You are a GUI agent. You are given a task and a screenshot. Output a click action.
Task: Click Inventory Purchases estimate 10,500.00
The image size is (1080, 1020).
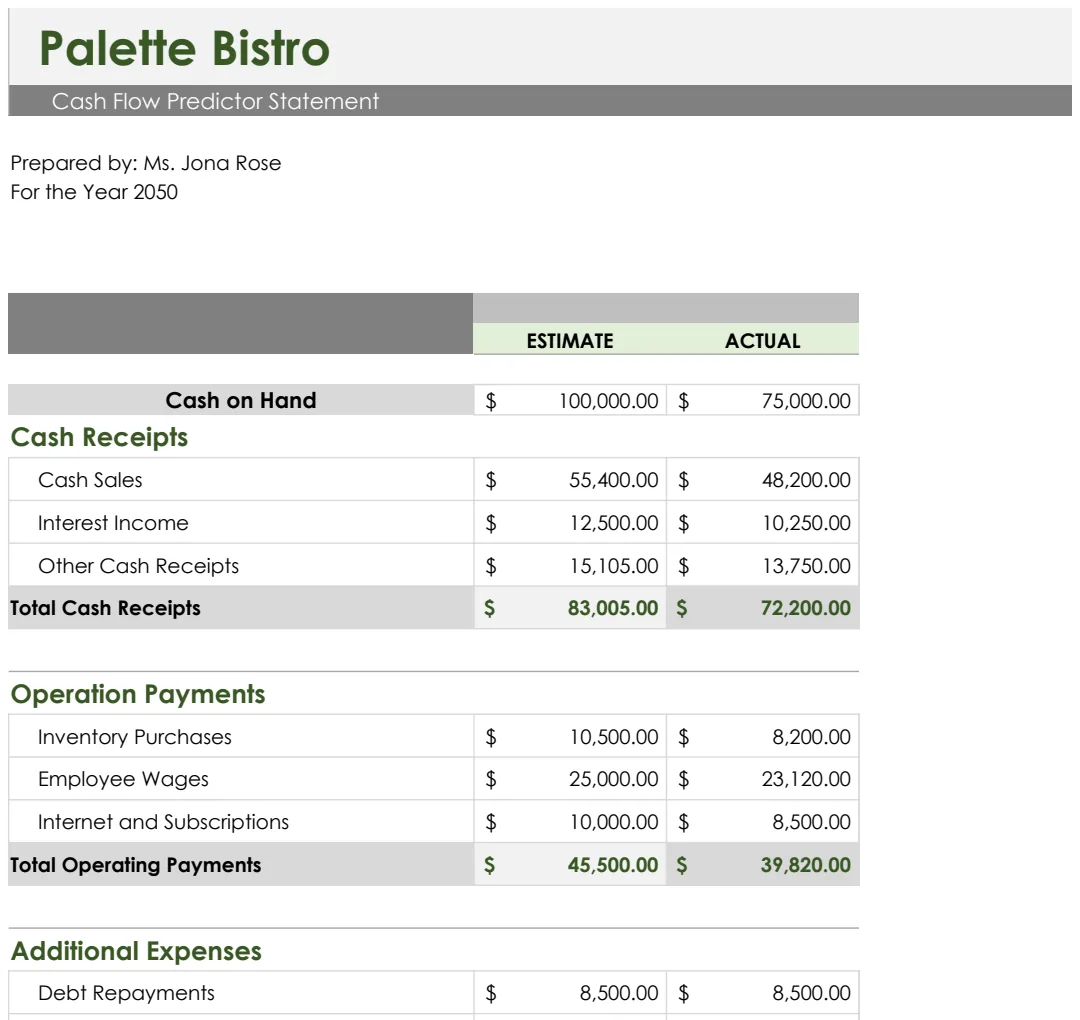point(570,737)
